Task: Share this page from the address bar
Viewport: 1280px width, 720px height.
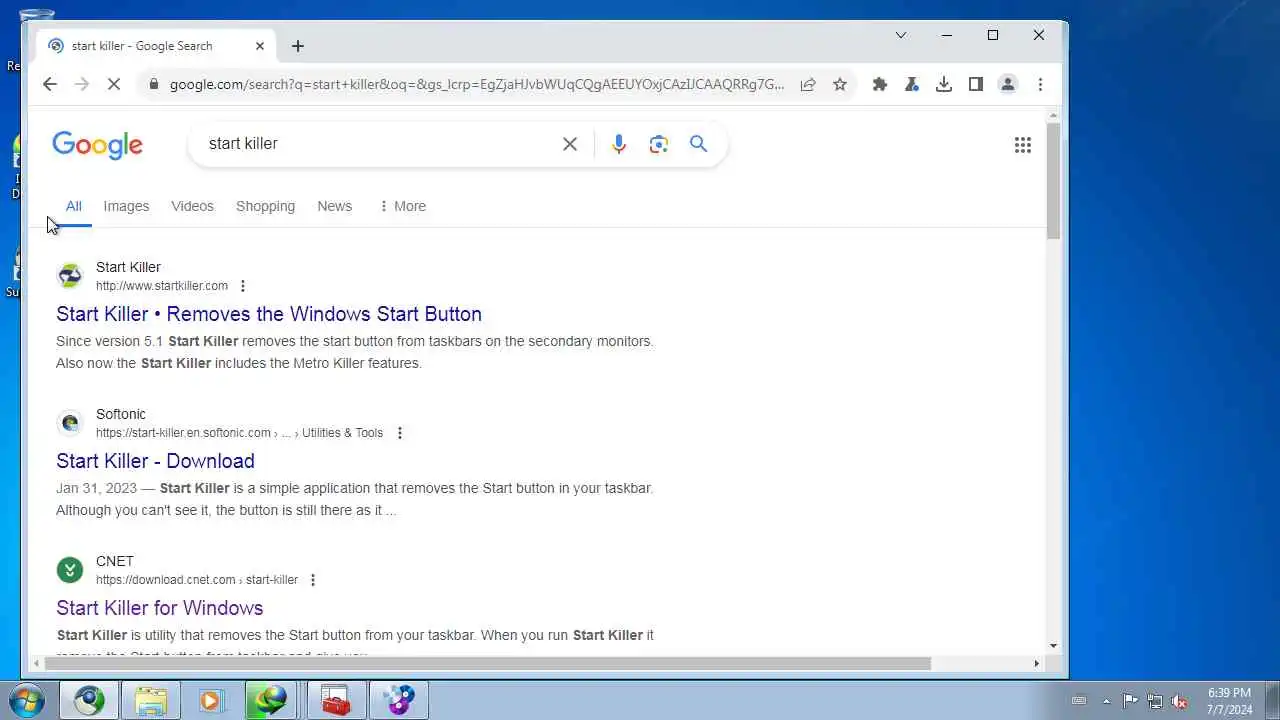Action: pos(808,85)
